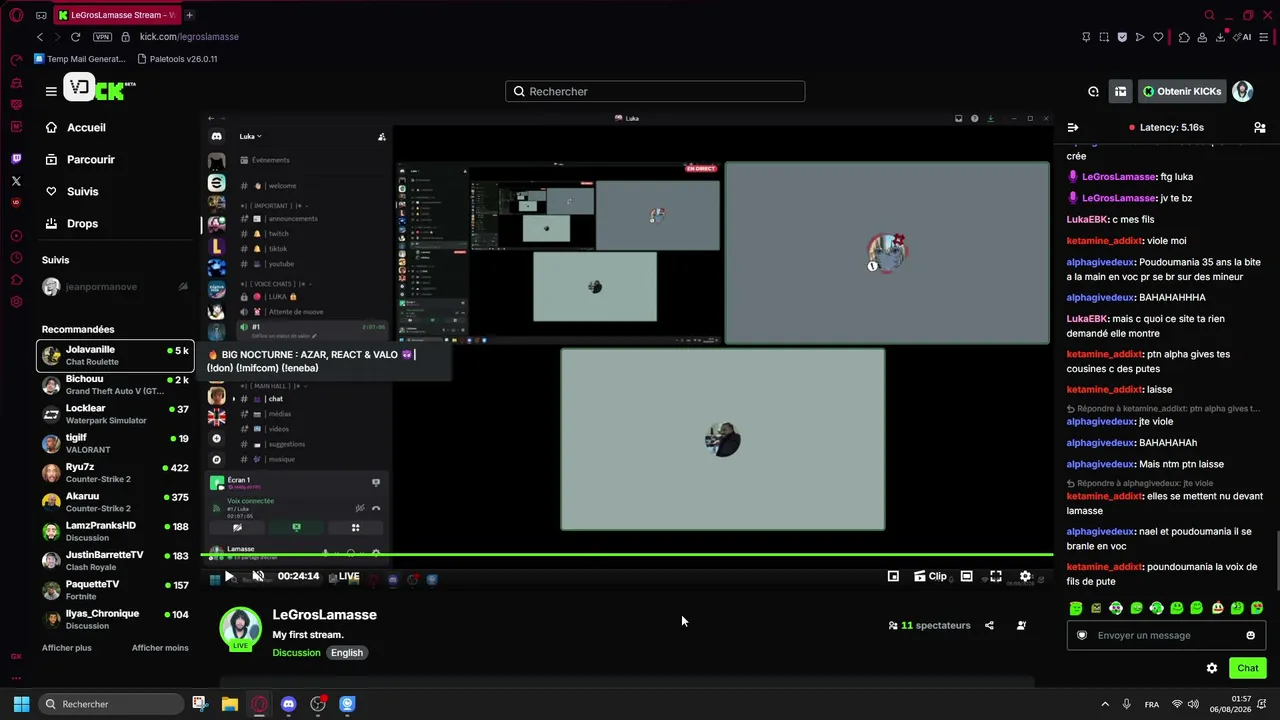Open Opera AI assistant button
Screen dimensions: 1280x720
pyautogui.click(x=1244, y=37)
